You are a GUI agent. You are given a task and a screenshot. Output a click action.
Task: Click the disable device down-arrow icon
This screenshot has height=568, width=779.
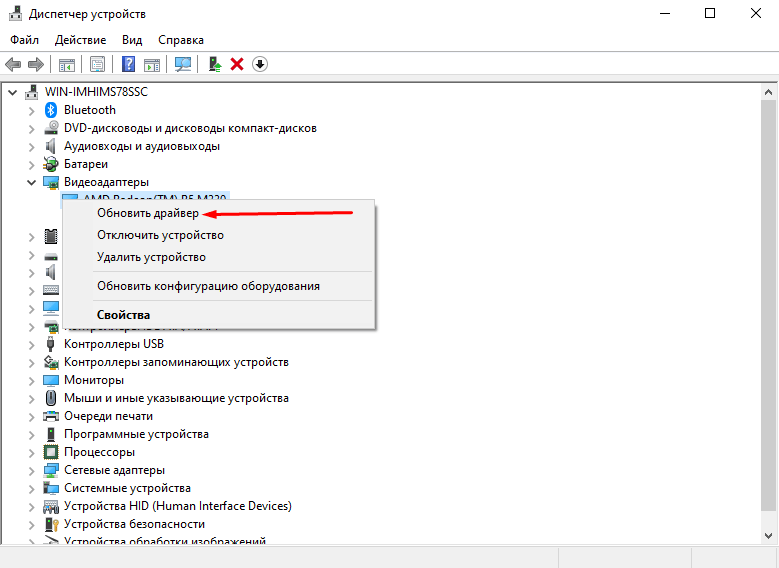[260, 64]
